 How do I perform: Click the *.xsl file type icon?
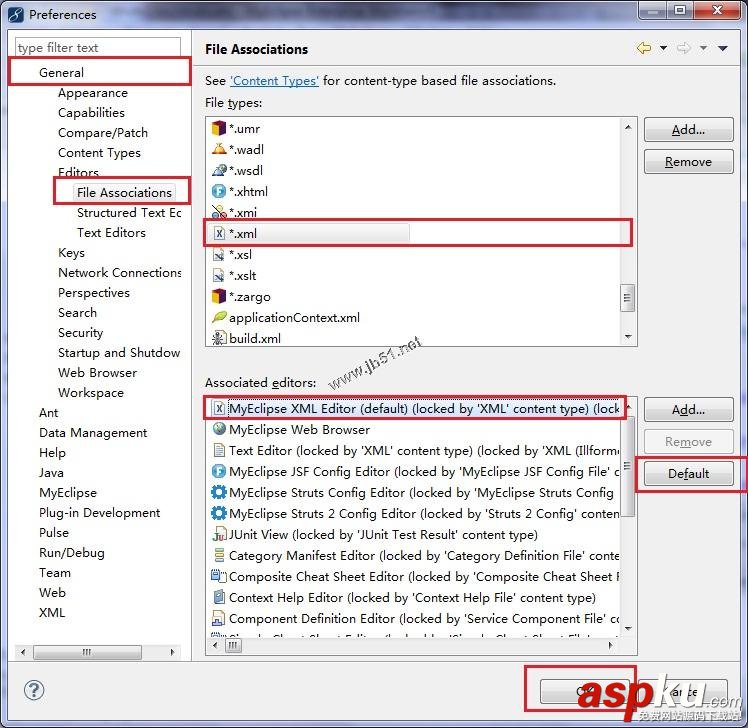tap(218, 255)
